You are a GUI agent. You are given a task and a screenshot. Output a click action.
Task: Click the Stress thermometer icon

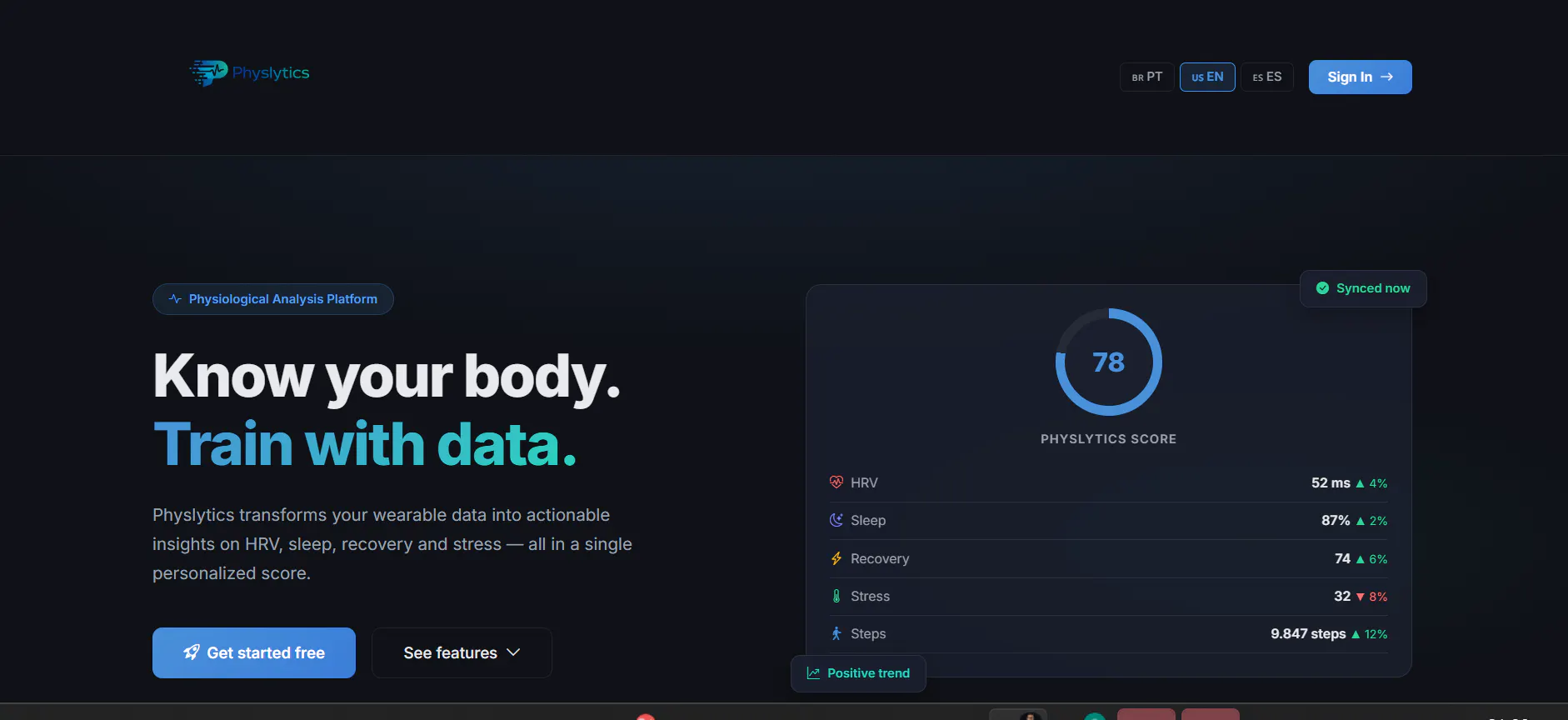click(836, 596)
